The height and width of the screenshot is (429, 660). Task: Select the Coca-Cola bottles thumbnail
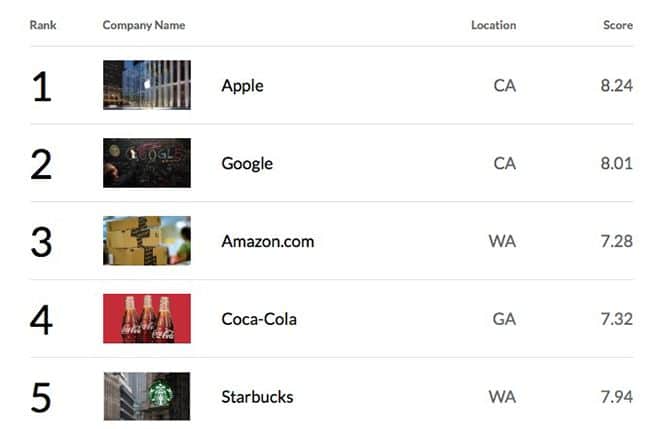(x=146, y=319)
